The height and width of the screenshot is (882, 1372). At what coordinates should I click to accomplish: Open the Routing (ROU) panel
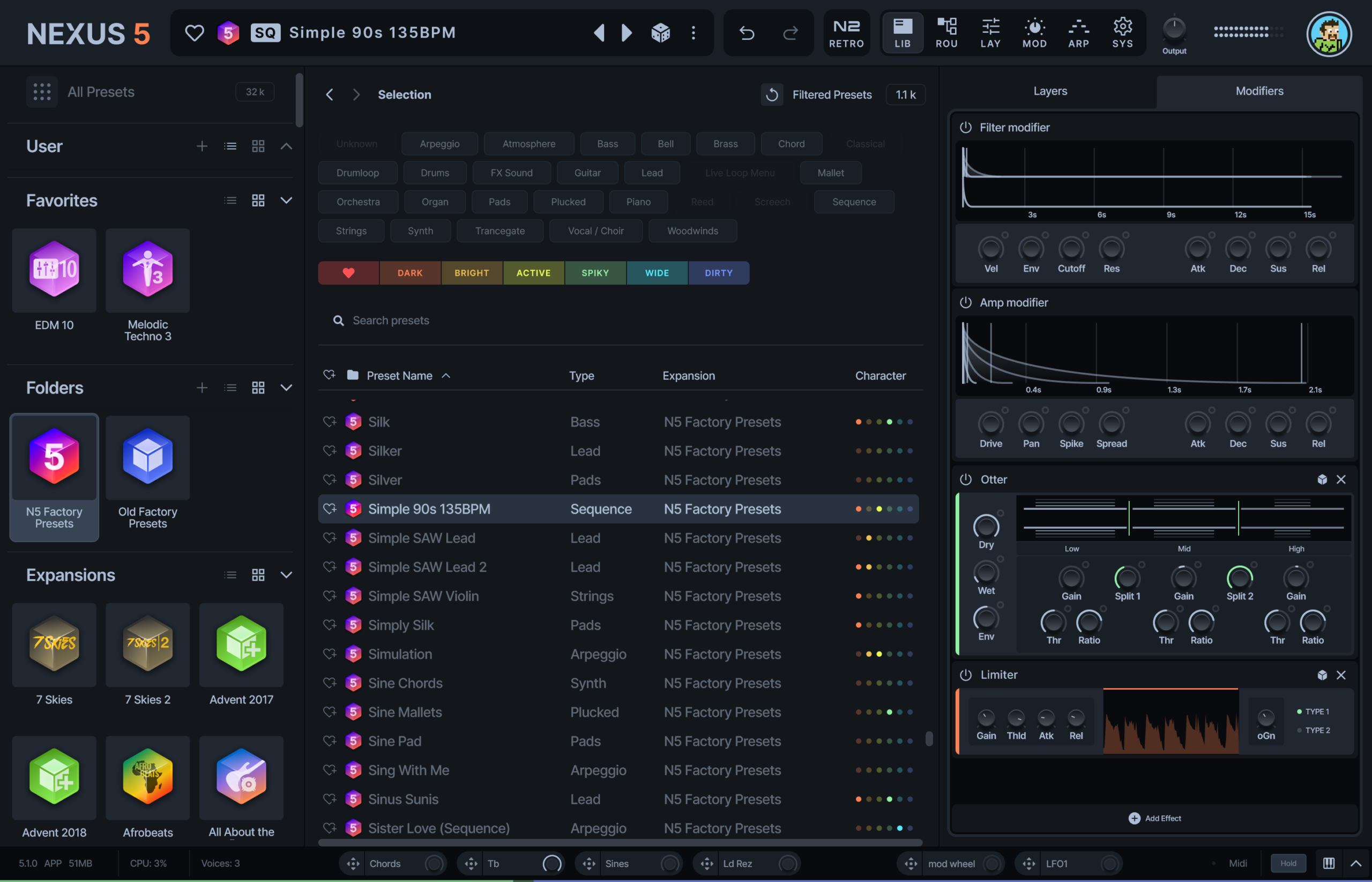(x=946, y=33)
